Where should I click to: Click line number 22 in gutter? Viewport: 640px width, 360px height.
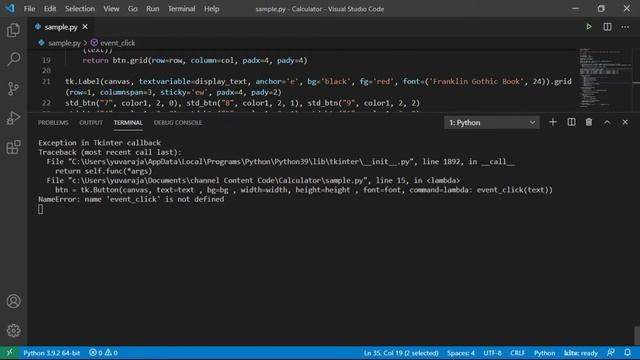tap(46, 103)
